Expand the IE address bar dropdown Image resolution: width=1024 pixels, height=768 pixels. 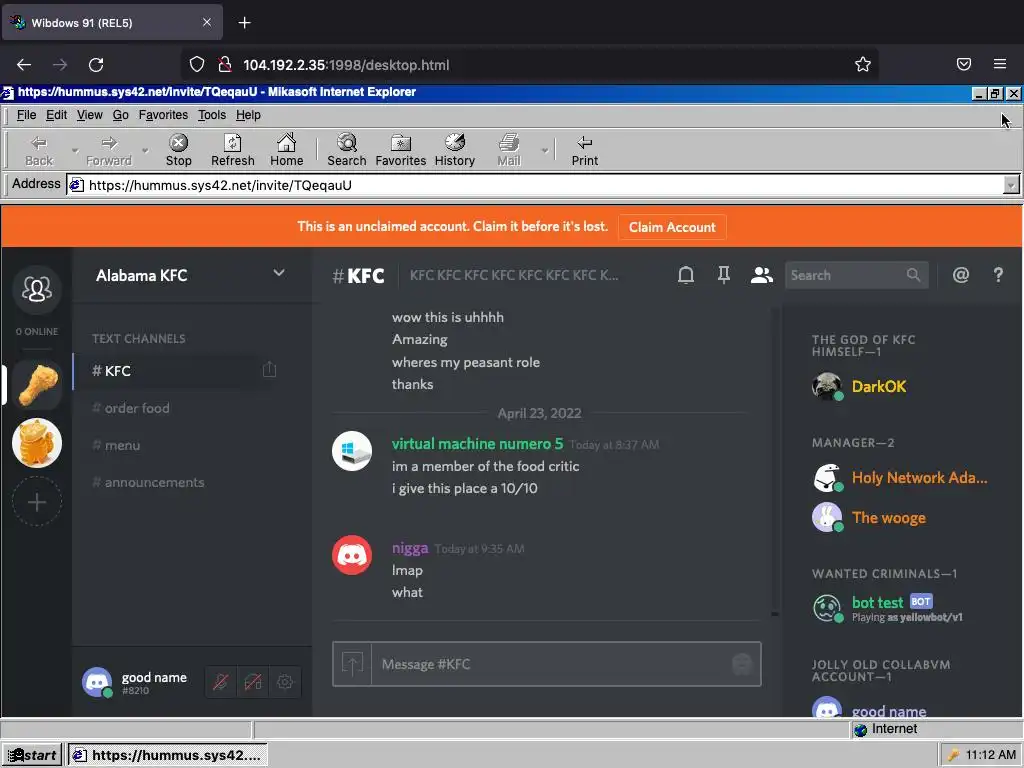(1011, 185)
